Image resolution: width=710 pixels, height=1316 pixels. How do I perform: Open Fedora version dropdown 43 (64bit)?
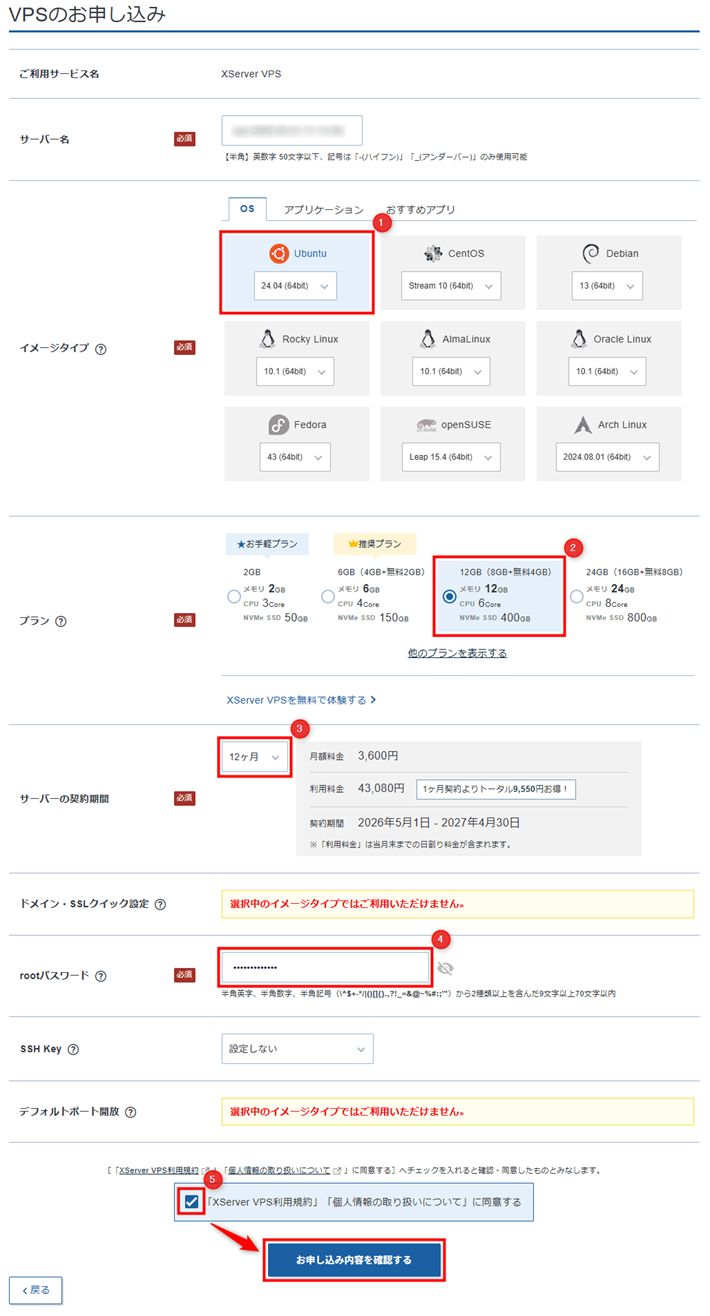tap(294, 457)
